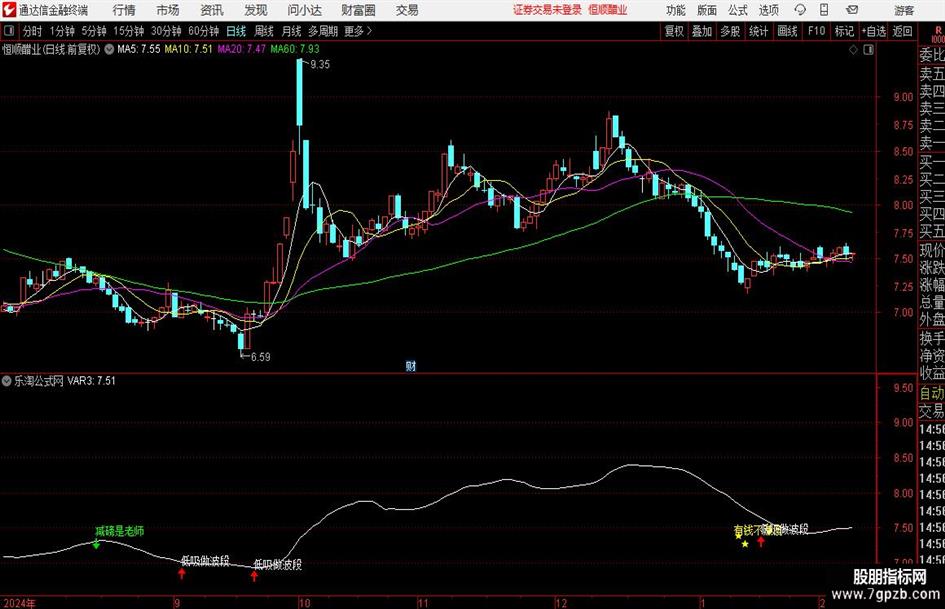Switch to 30分钟 period tab
945x609 pixels.
coord(166,31)
